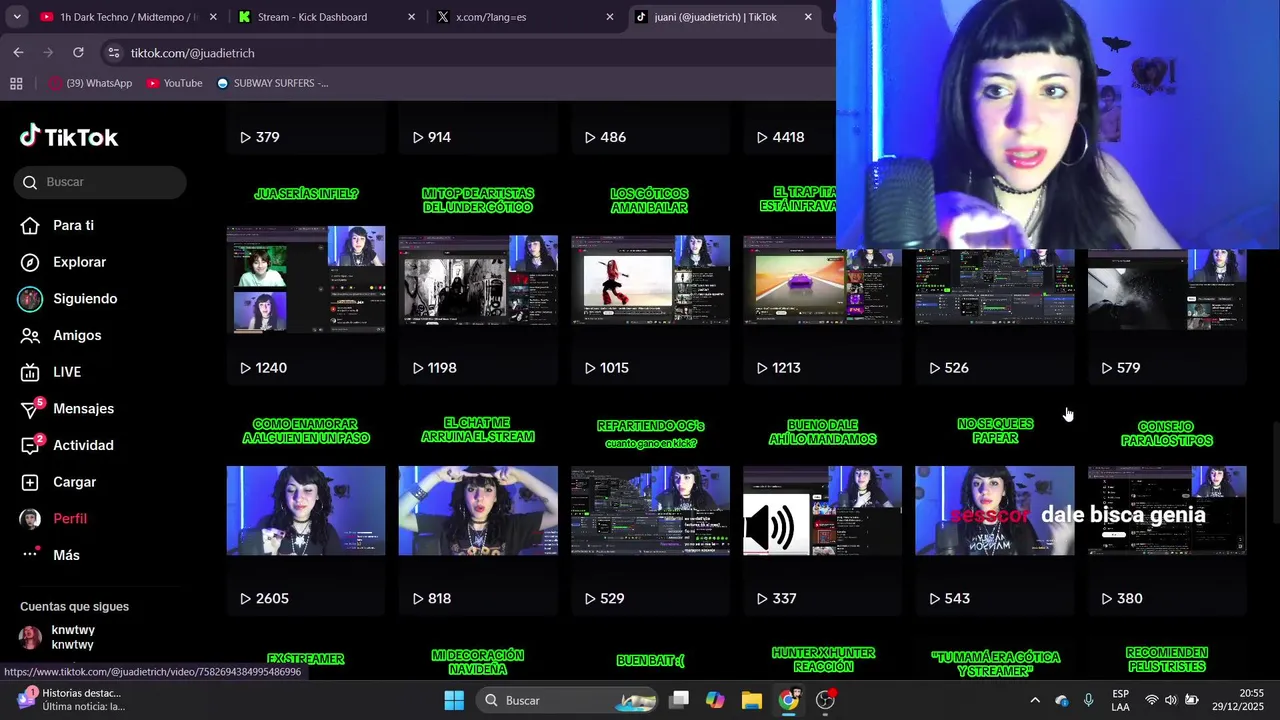Show hidden tray icons chevron
Viewport: 1280px width, 720px height.
pyautogui.click(x=1035, y=700)
